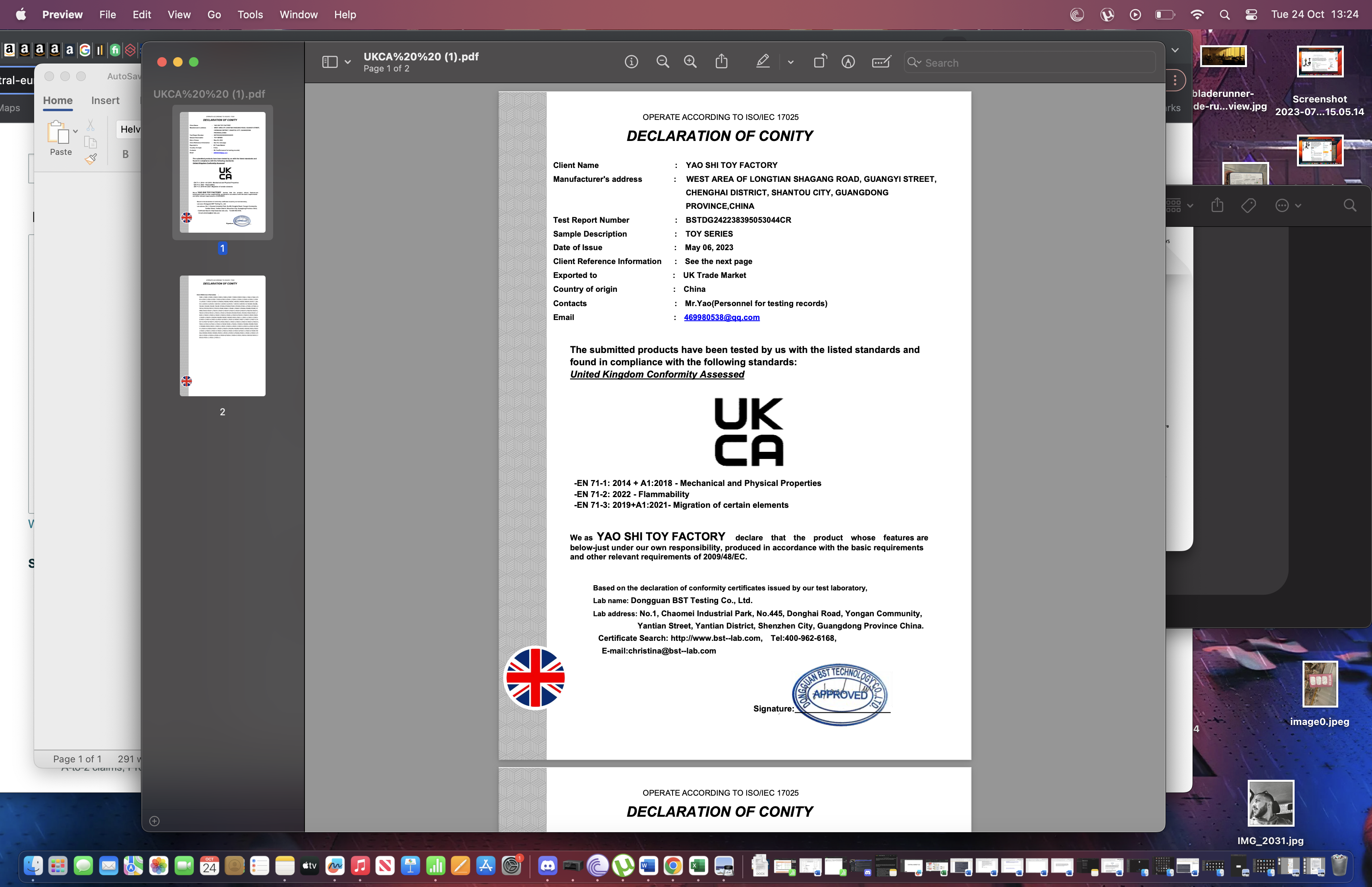Click into the Preview Search field
Viewport: 1372px width, 887px height.
click(1031, 62)
